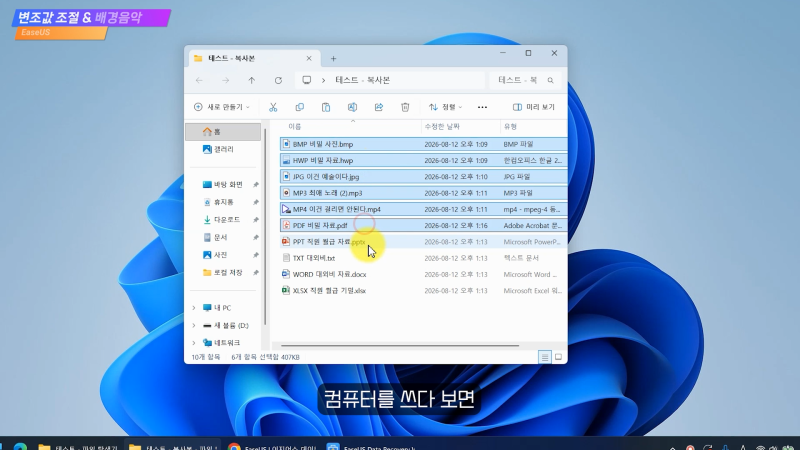The width and height of the screenshot is (800, 450).
Task: Open Edge browser in the taskbar
Action: (20, 447)
